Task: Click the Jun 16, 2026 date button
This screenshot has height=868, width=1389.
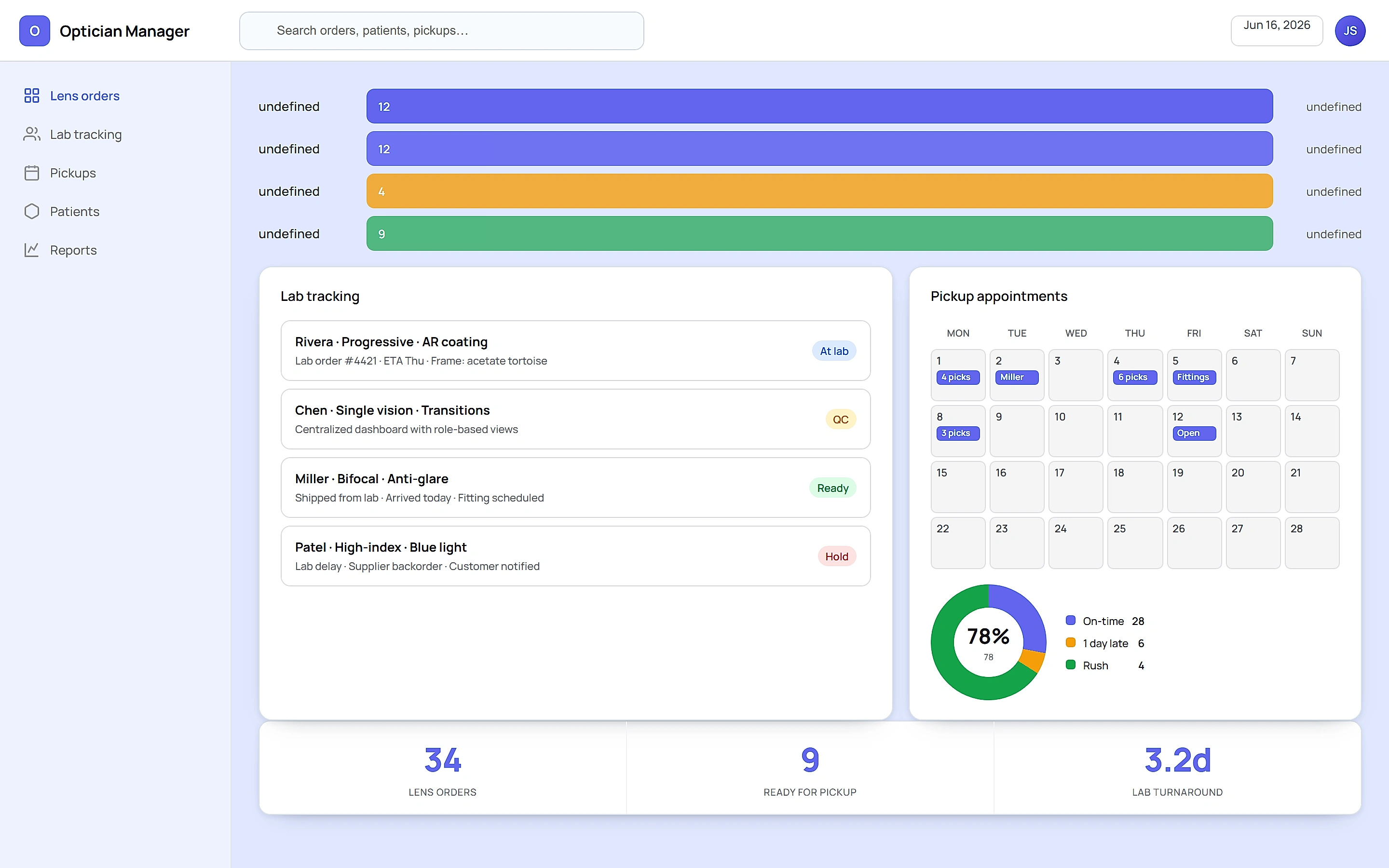Action: click(1277, 31)
